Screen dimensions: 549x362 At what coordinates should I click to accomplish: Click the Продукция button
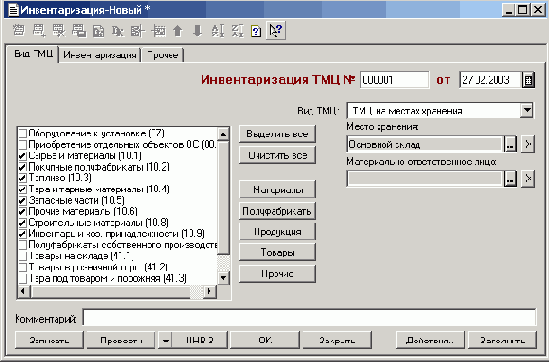[x=277, y=232]
